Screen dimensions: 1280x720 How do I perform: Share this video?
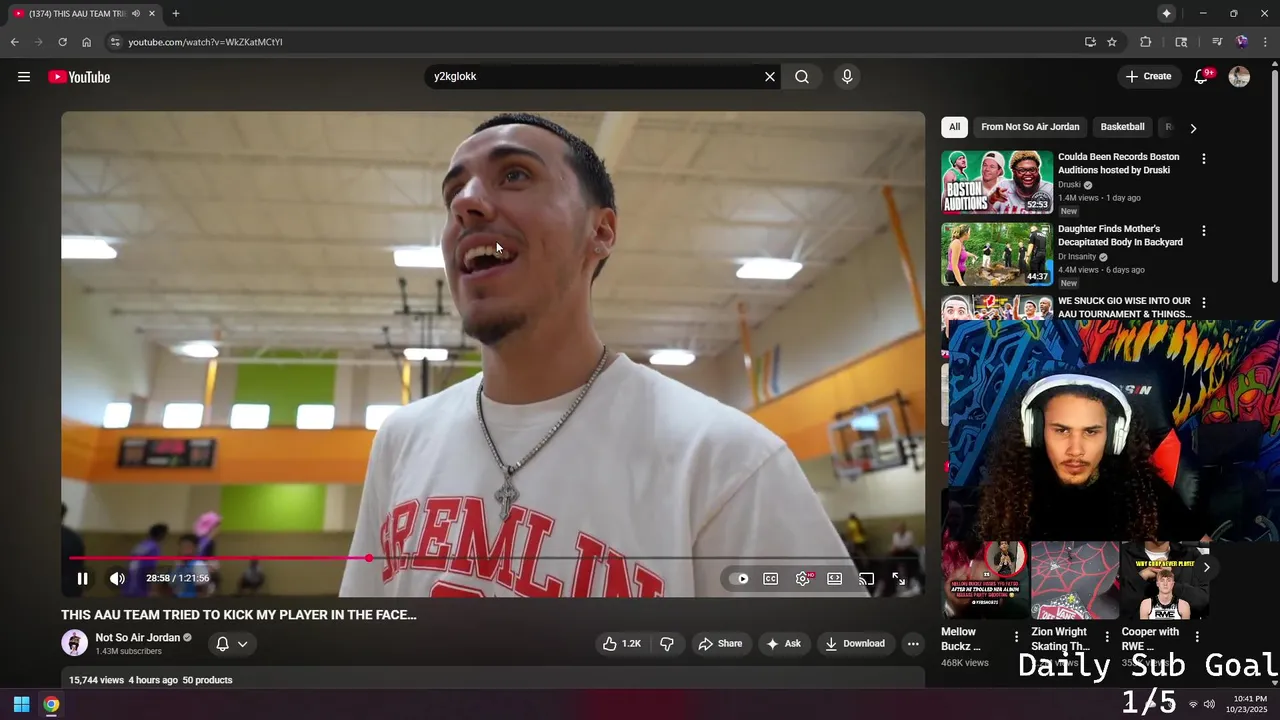pos(720,644)
